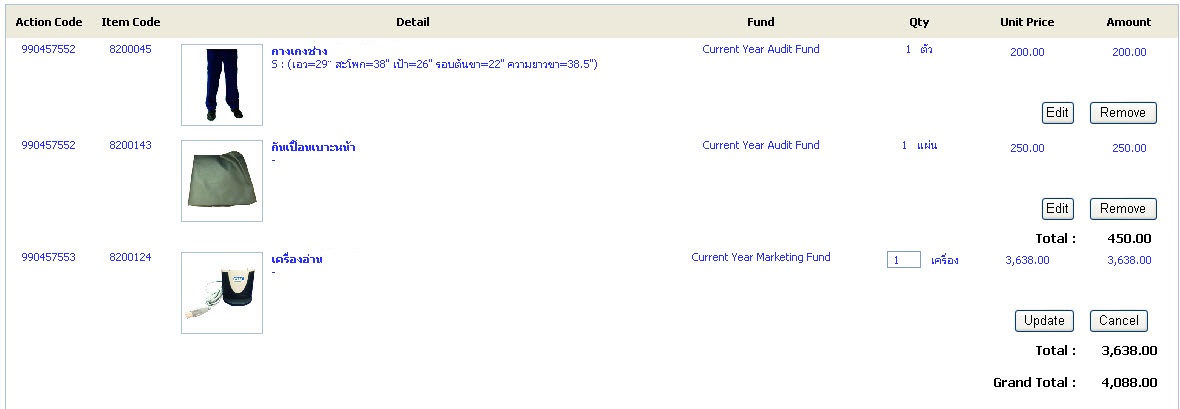
Task: Select the Current Year Marketing Fund text
Action: coord(760,258)
